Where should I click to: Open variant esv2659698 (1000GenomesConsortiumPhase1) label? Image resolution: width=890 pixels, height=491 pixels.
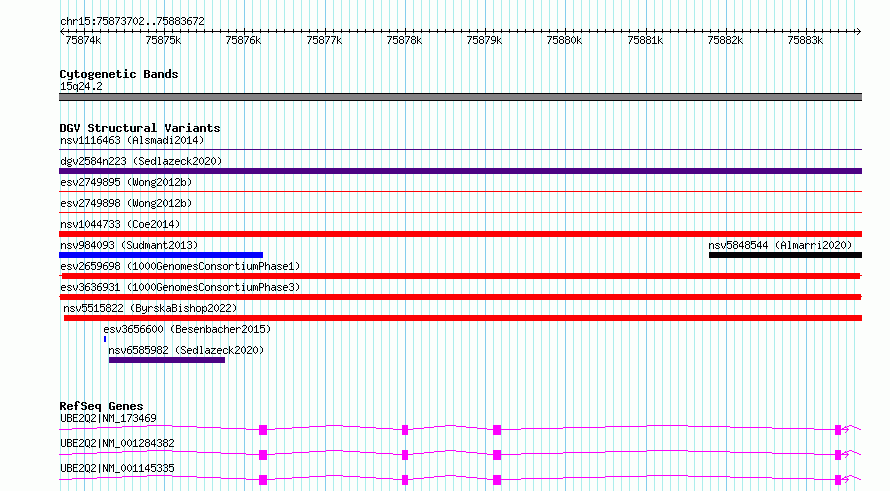(x=180, y=266)
